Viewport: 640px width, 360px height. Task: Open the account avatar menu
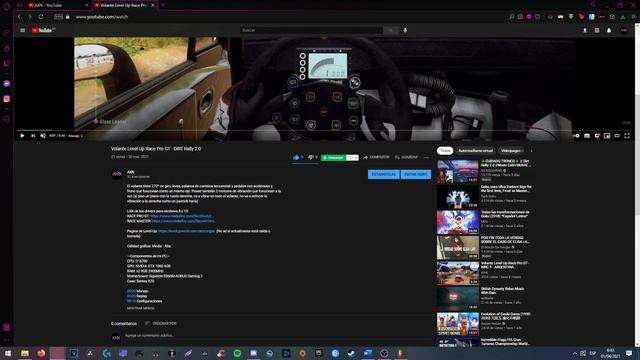coord(623,30)
